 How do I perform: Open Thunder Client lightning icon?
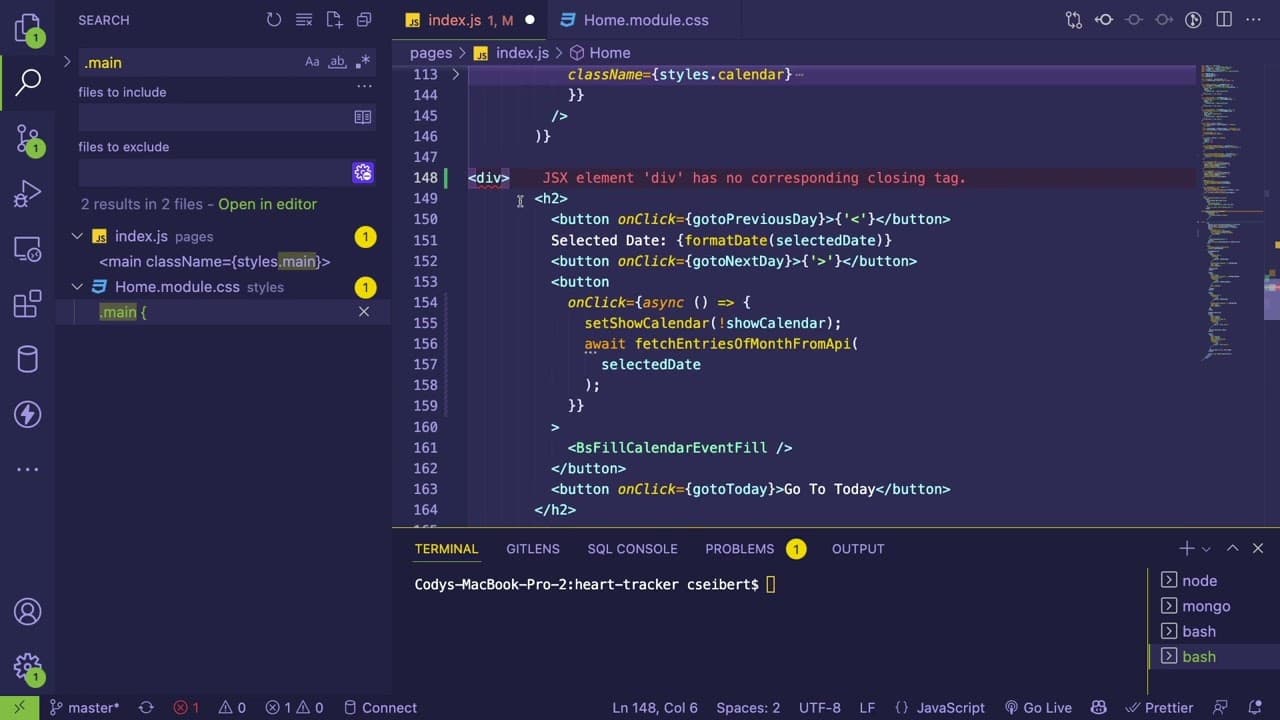point(28,413)
